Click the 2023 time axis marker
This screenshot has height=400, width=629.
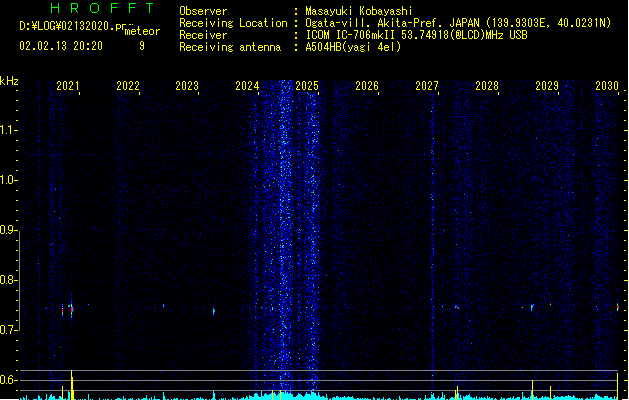click(x=187, y=85)
